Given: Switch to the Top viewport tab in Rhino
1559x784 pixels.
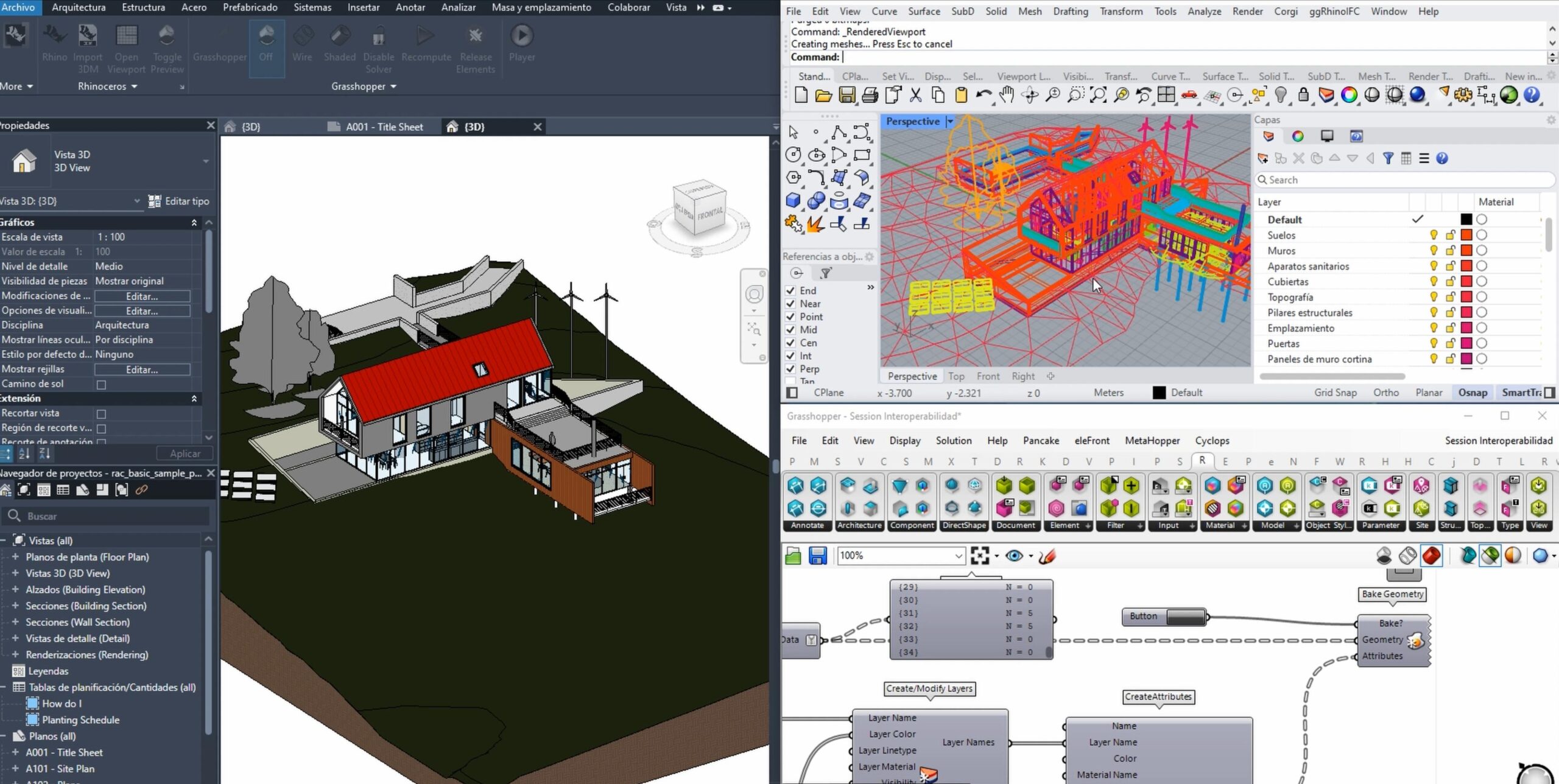Looking at the screenshot, I should pyautogui.click(x=956, y=376).
